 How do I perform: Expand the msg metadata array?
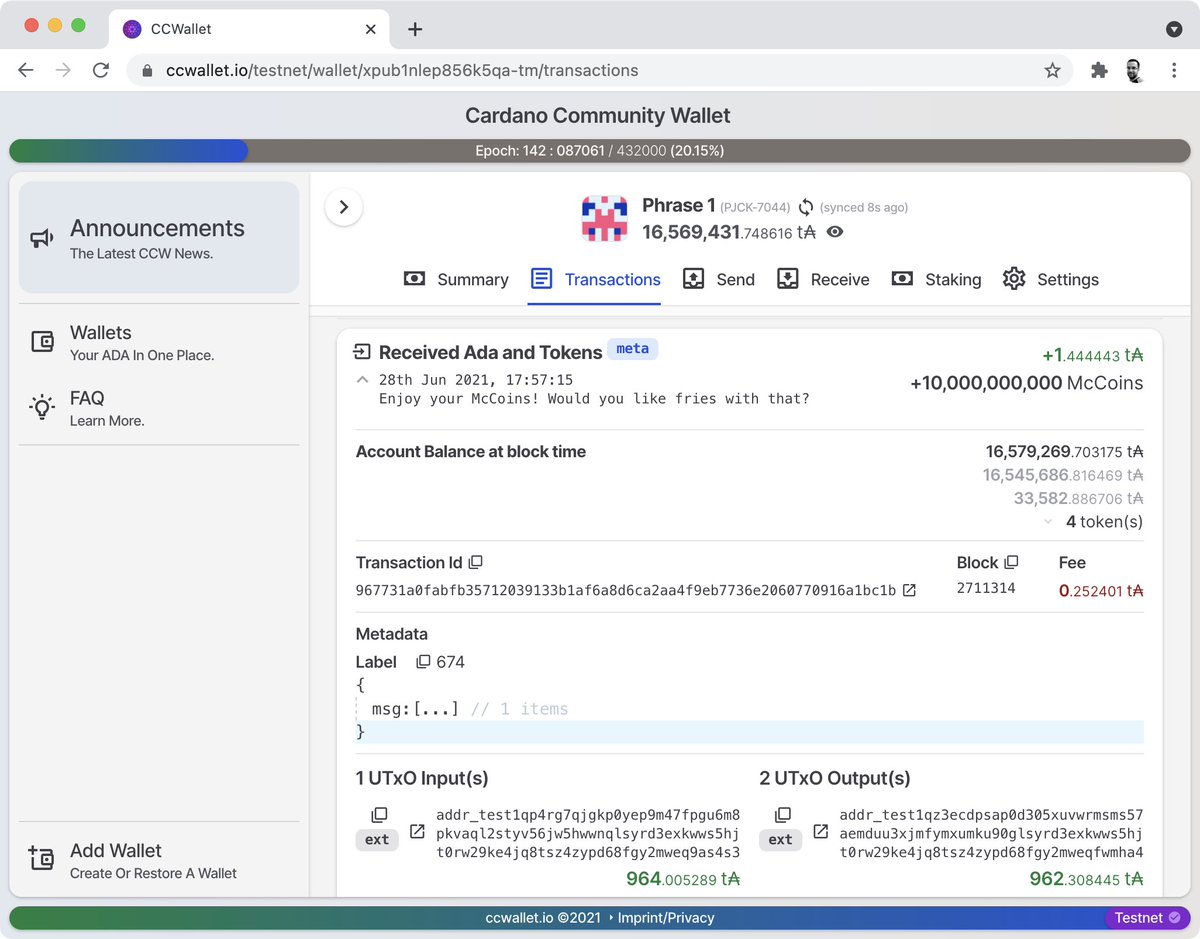tap(436, 709)
